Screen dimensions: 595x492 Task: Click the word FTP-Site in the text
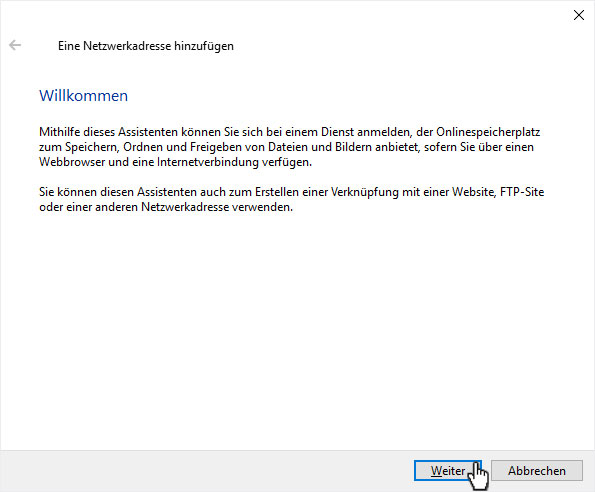522,192
